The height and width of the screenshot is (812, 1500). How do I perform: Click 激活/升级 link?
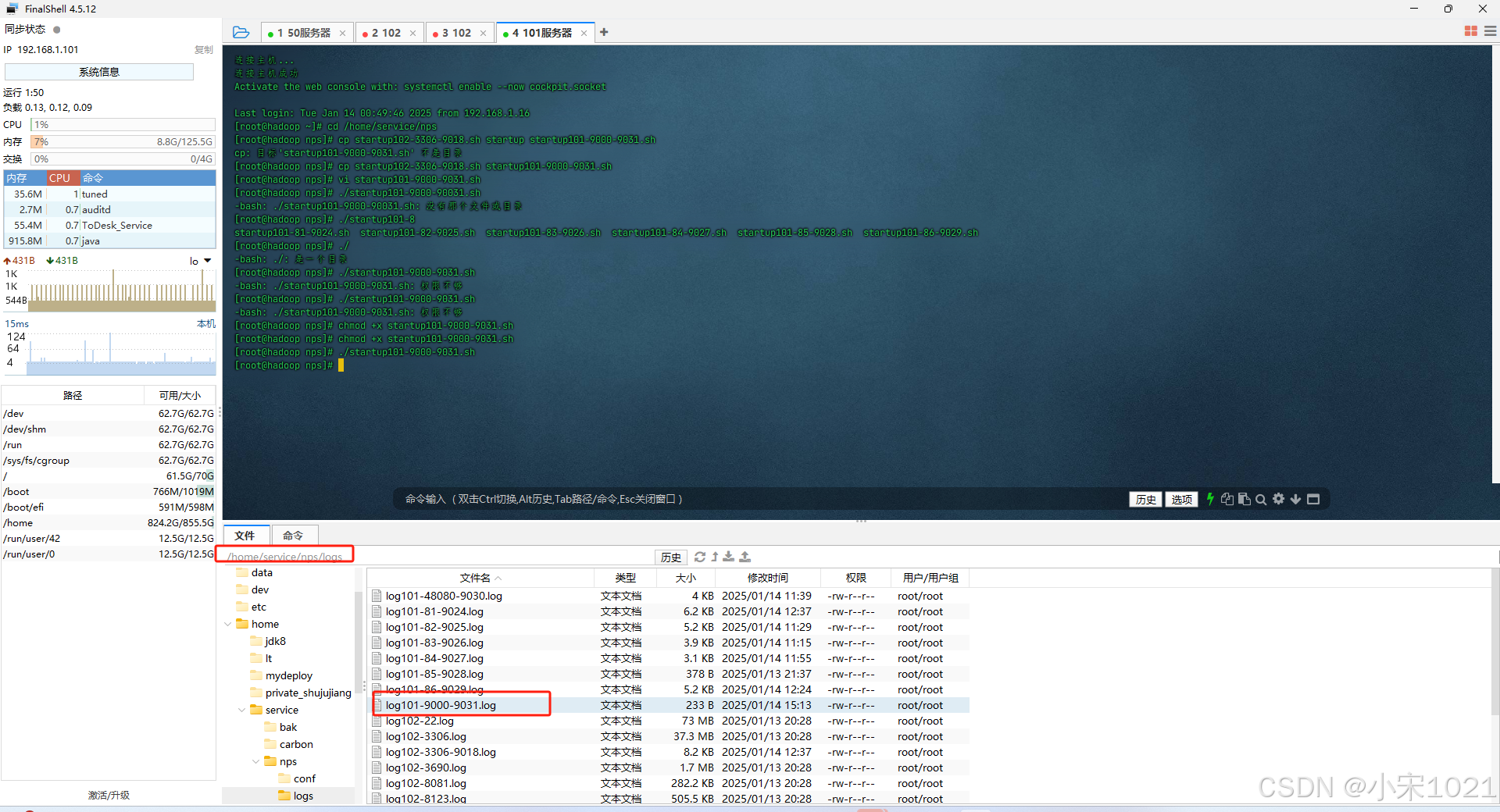[109, 795]
